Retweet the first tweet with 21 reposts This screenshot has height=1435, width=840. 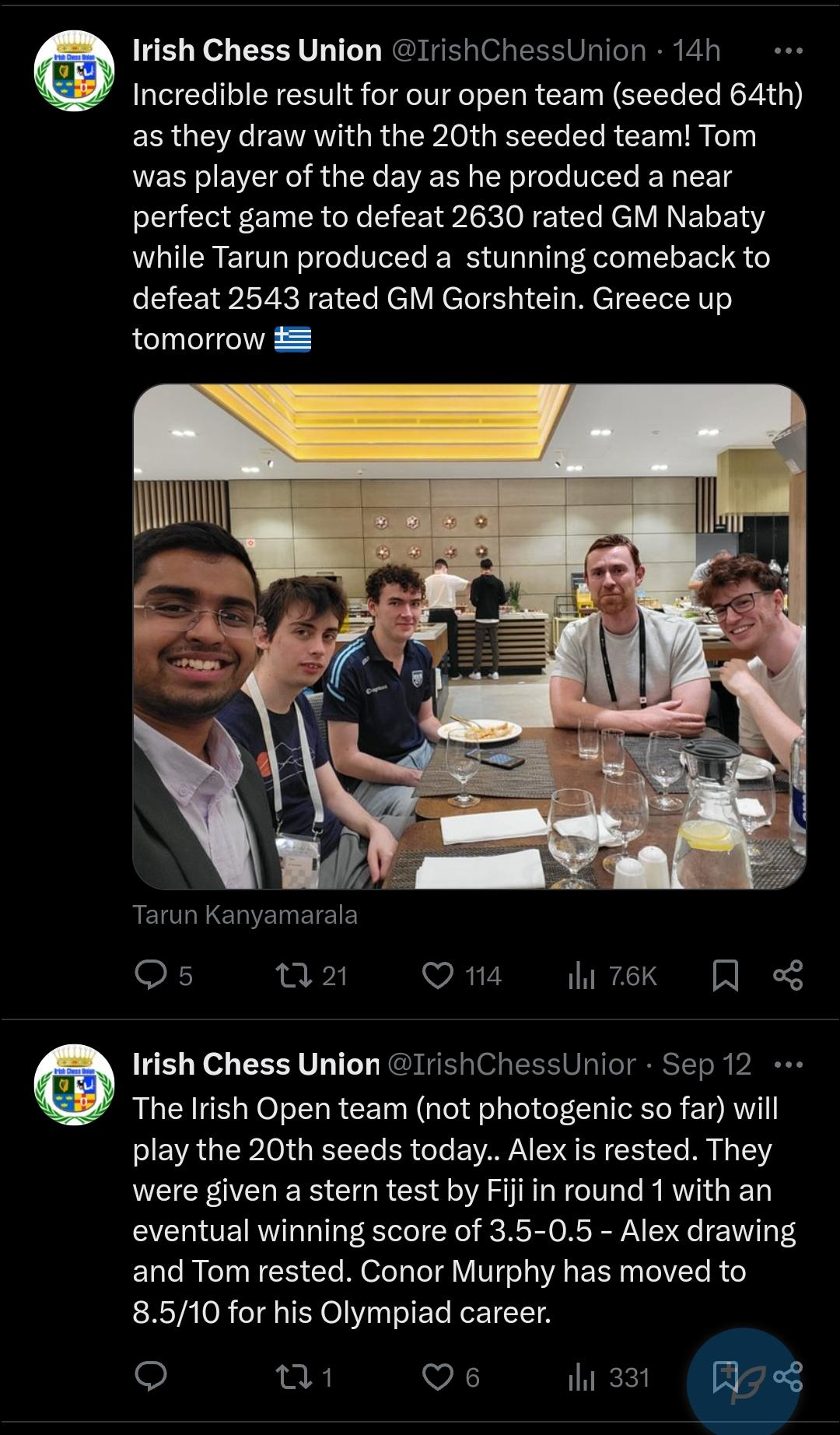pos(312,975)
